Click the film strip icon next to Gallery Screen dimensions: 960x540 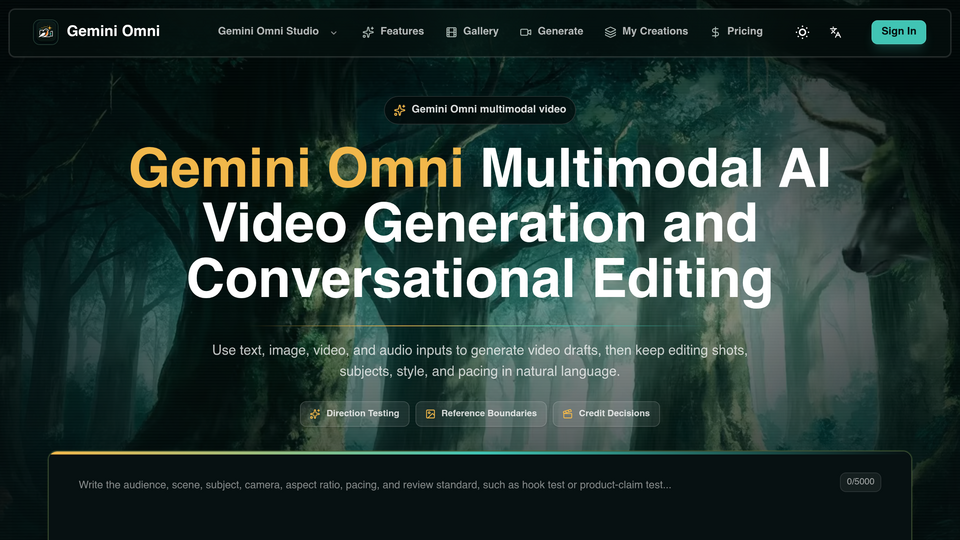pyautogui.click(x=451, y=32)
